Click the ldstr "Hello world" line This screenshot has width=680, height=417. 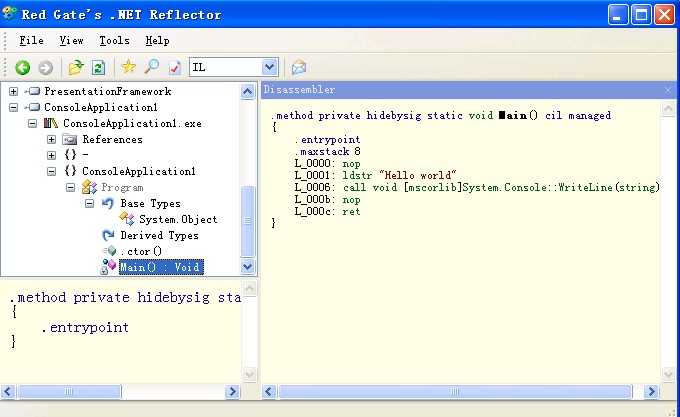click(x=375, y=175)
